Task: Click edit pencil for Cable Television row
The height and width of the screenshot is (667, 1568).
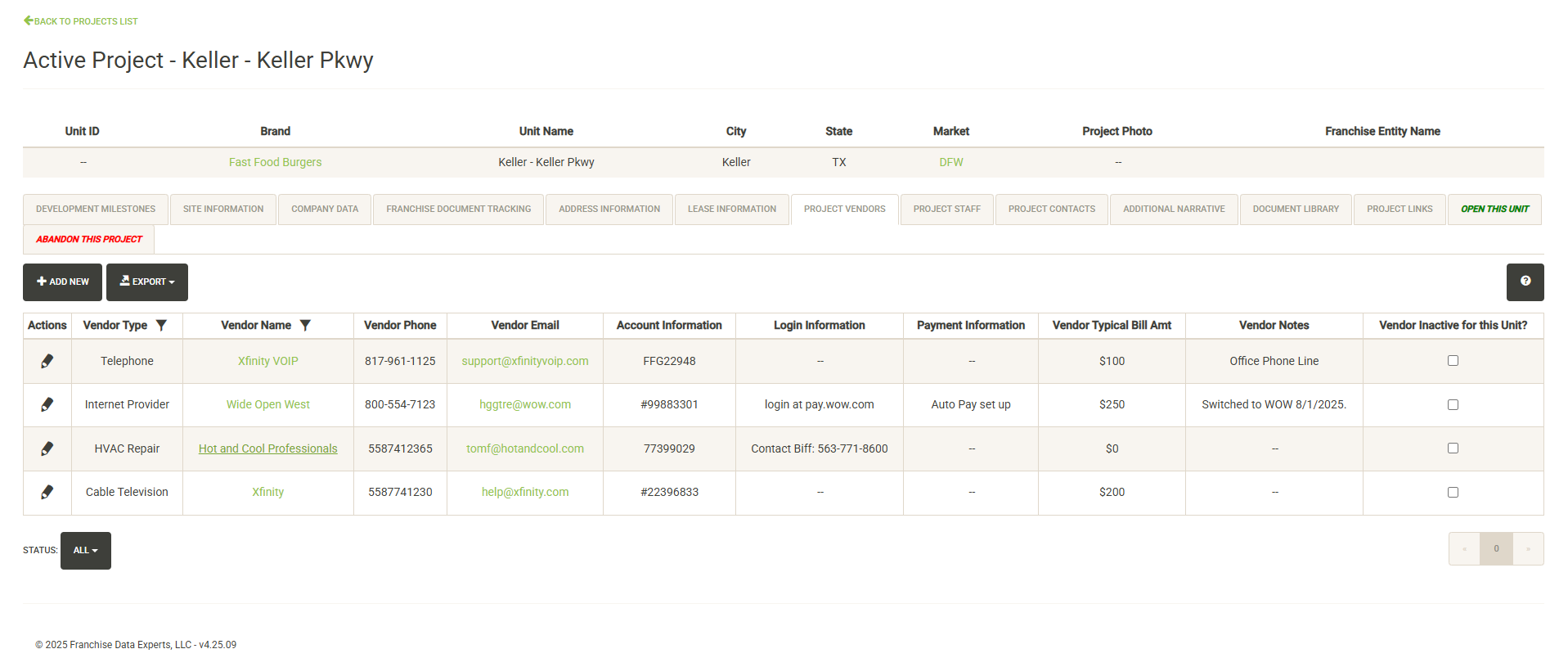Action: pos(47,492)
